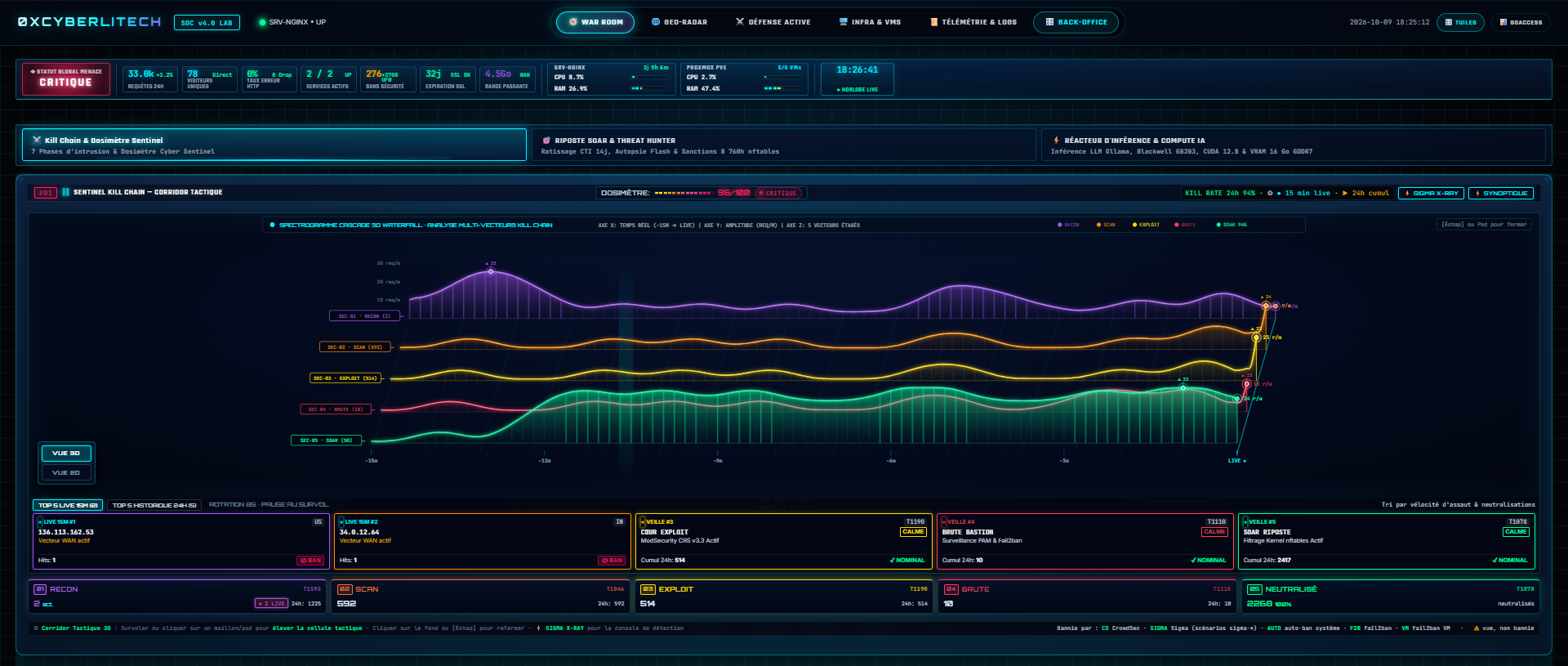Image resolution: width=1568 pixels, height=666 pixels.
Task: Open Télémétrie & Logs tab
Action: pyautogui.click(x=973, y=22)
